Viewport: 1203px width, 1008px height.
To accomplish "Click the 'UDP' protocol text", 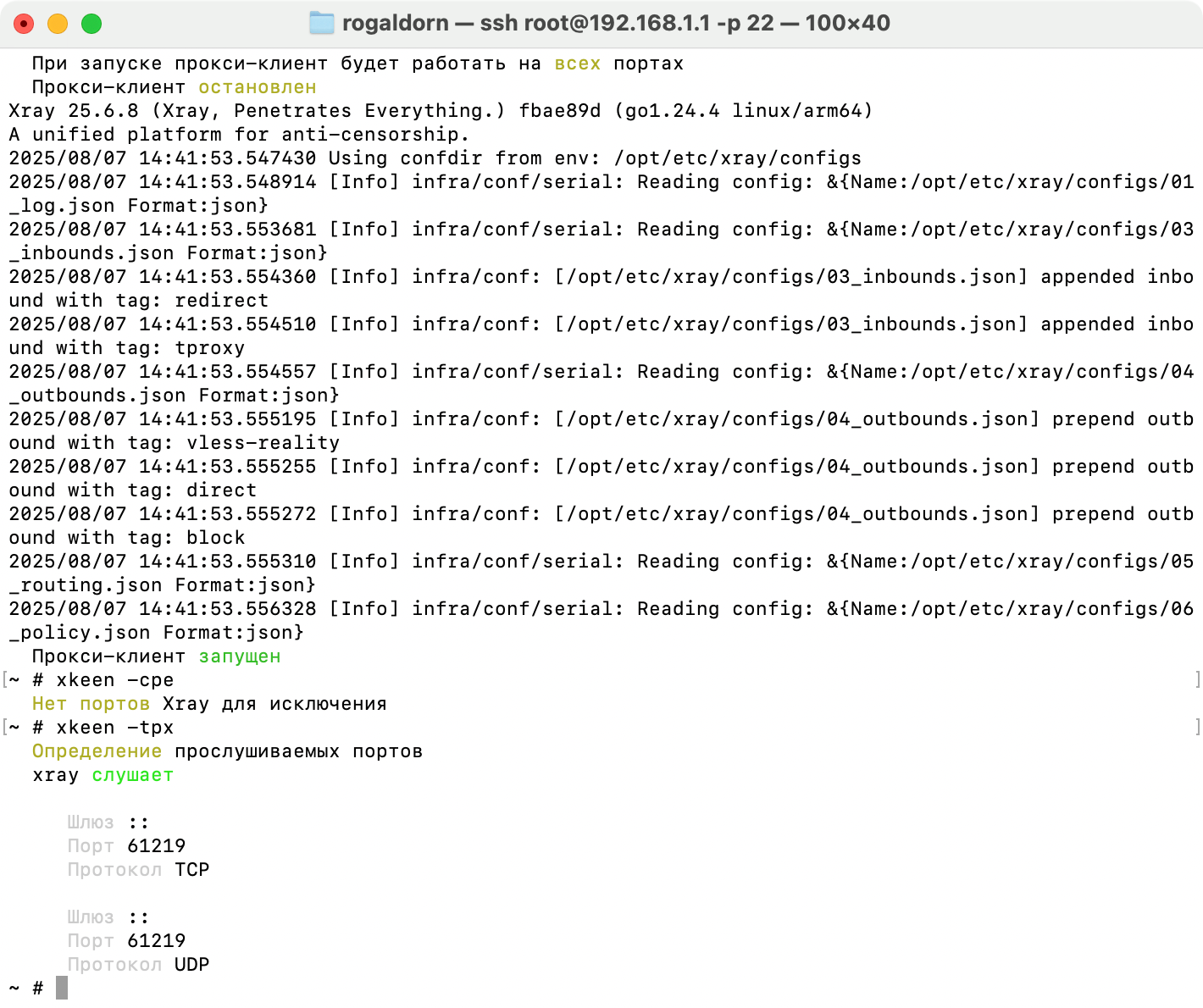I will pyautogui.click(x=191, y=965).
